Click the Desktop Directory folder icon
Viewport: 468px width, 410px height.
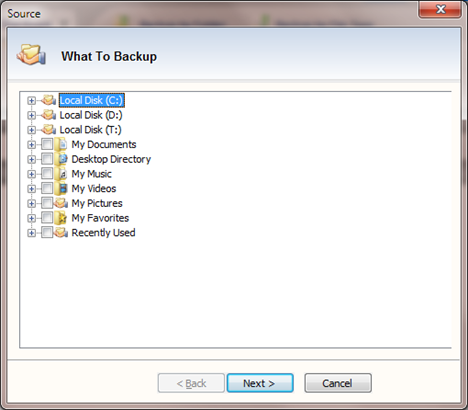61,159
